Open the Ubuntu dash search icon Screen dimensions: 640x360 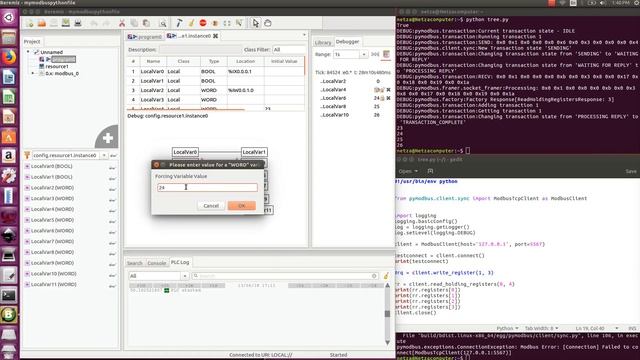pos(9,18)
